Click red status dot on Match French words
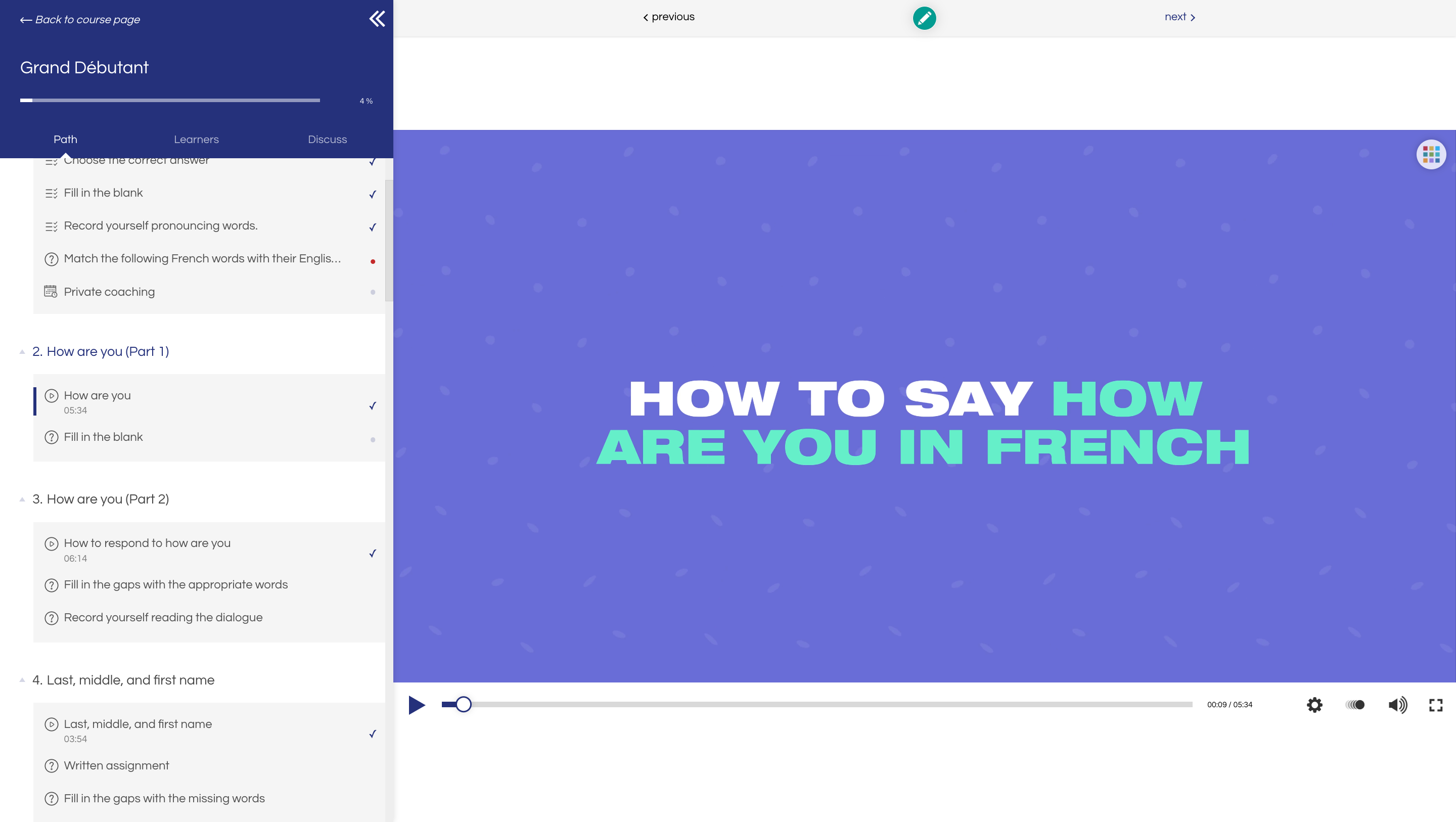 373,261
